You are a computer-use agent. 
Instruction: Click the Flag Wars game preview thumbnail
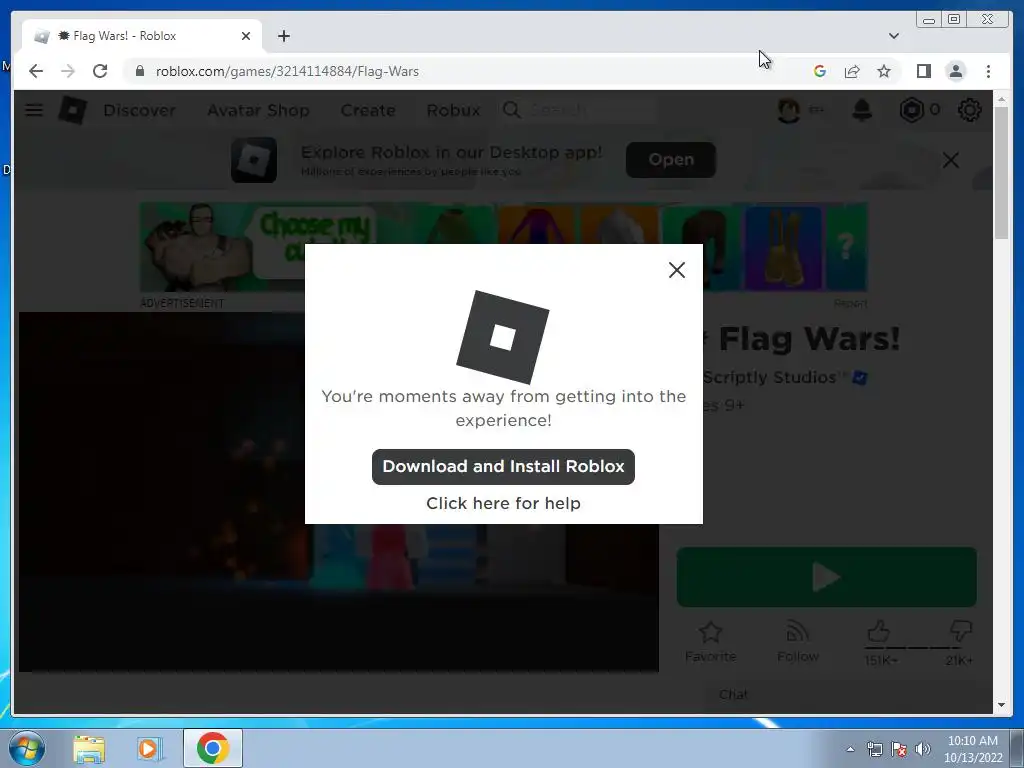[x=338, y=491]
